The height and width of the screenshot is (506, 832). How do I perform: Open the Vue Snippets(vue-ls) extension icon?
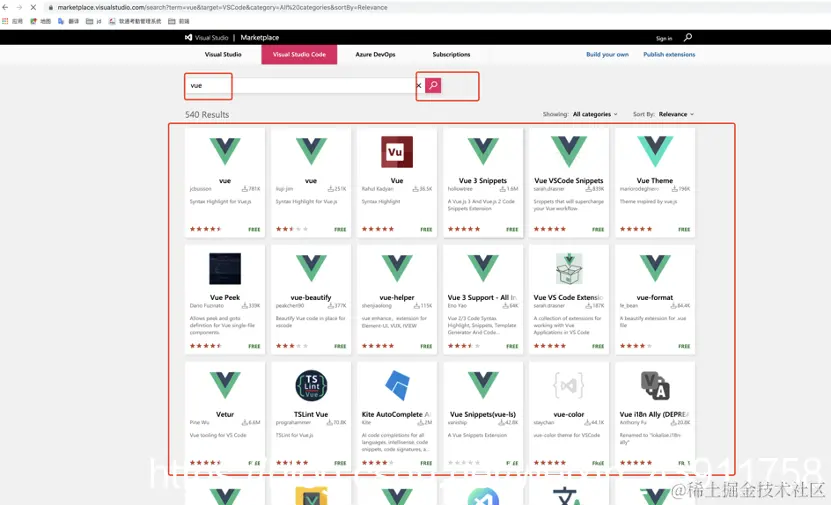pyautogui.click(x=483, y=385)
